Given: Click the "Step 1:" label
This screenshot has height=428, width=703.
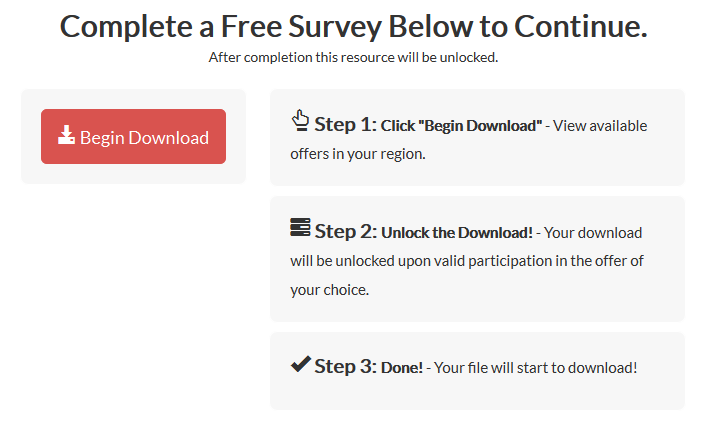Looking at the screenshot, I should coord(345,125).
